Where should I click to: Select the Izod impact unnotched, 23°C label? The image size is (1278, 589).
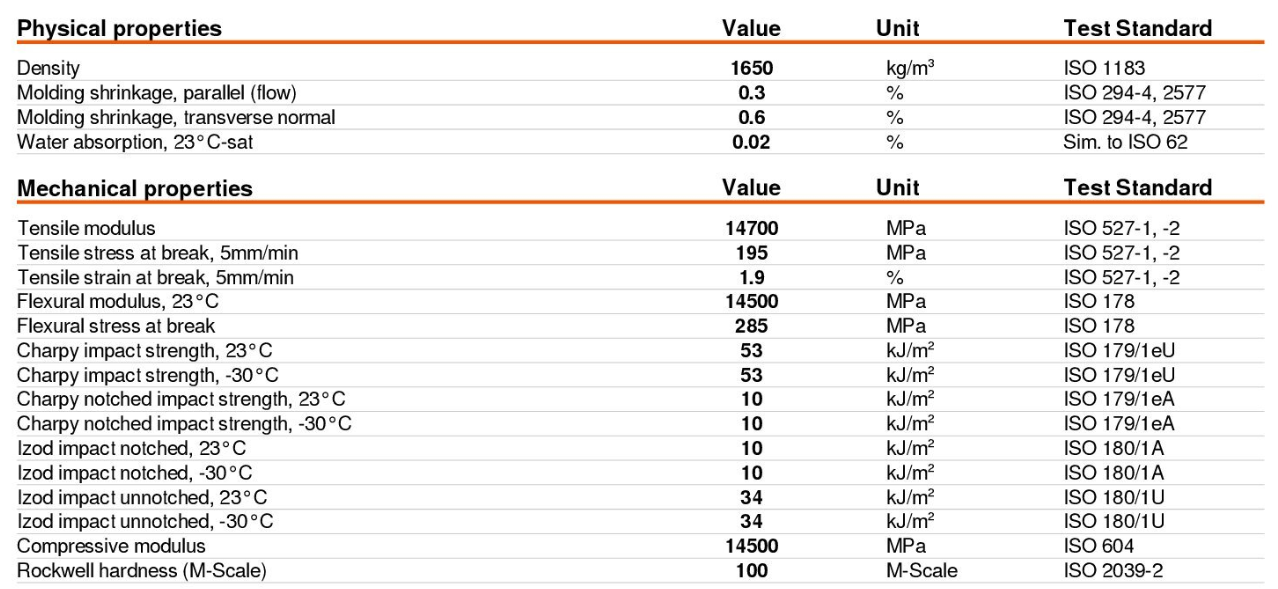pyautogui.click(x=142, y=497)
